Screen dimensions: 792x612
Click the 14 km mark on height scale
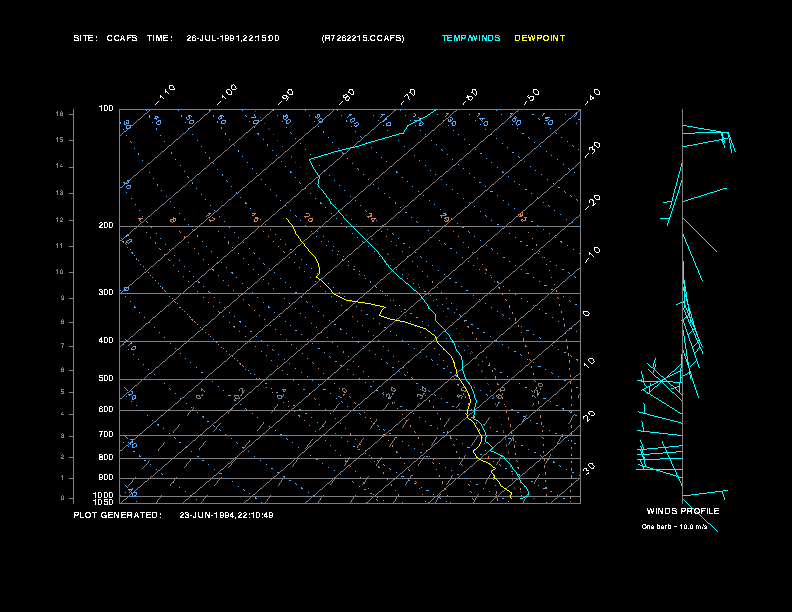[x=60, y=166]
